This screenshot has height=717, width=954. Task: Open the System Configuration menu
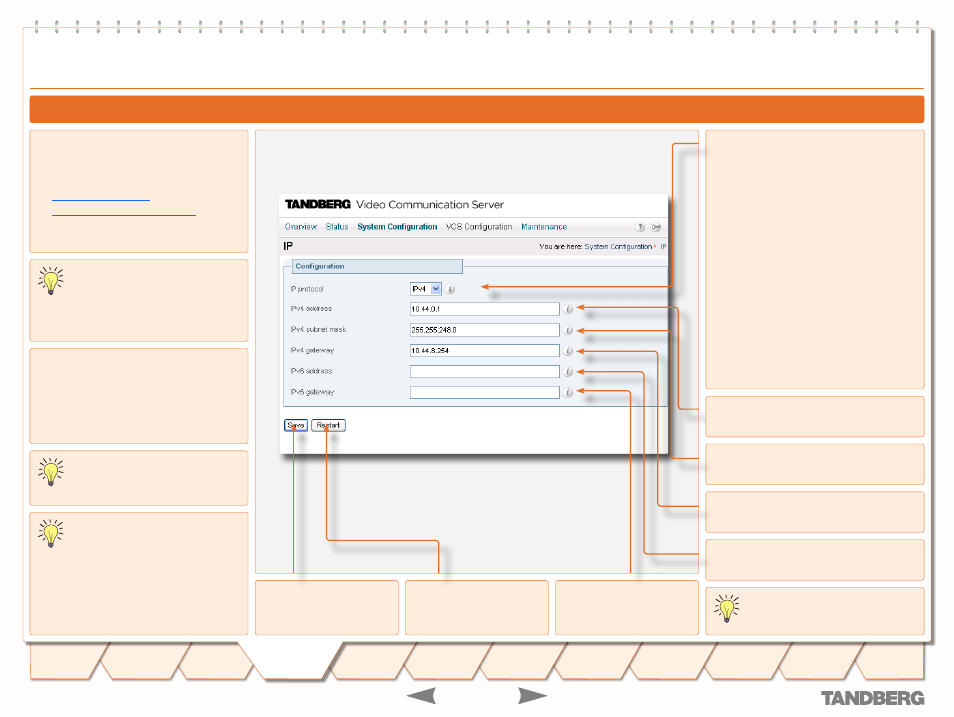coord(397,227)
